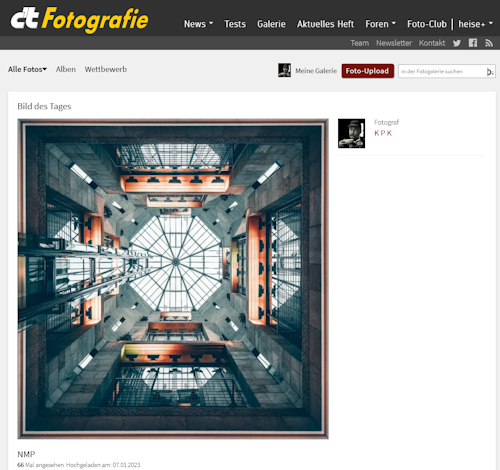Image resolution: width=500 pixels, height=470 pixels.
Task: Open the Newsletter link
Action: pos(394,43)
